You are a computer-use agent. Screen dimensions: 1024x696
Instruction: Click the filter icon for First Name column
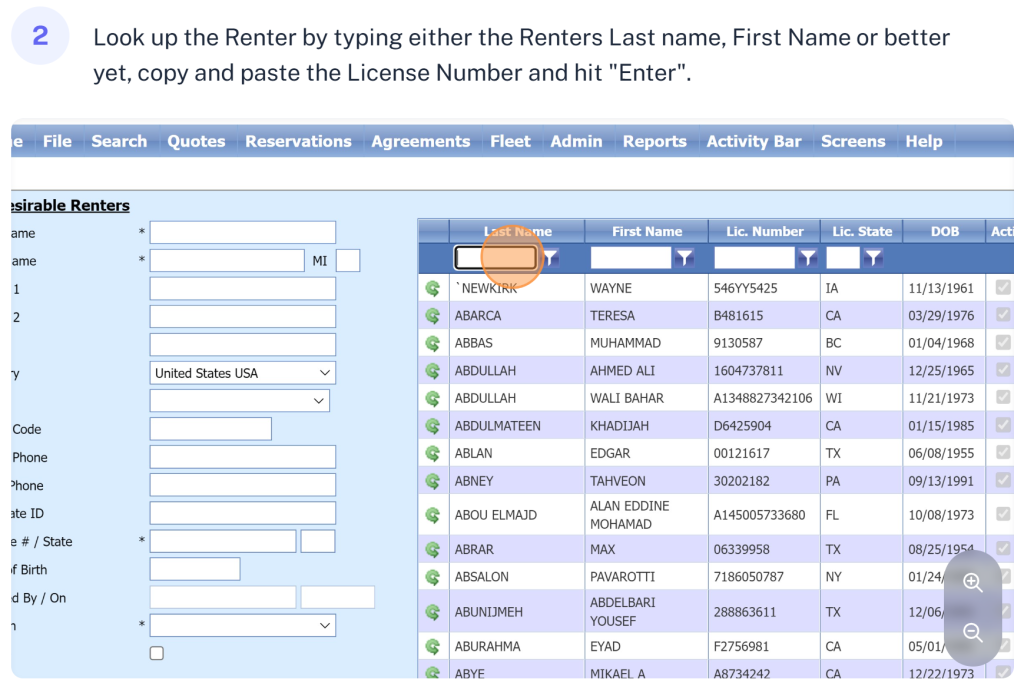tap(684, 258)
